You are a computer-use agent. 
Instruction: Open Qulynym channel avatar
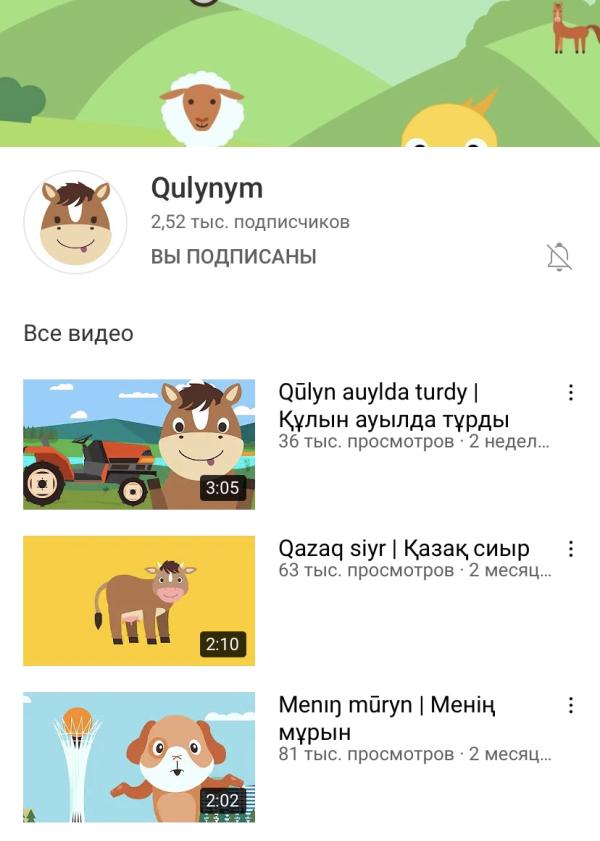75,222
